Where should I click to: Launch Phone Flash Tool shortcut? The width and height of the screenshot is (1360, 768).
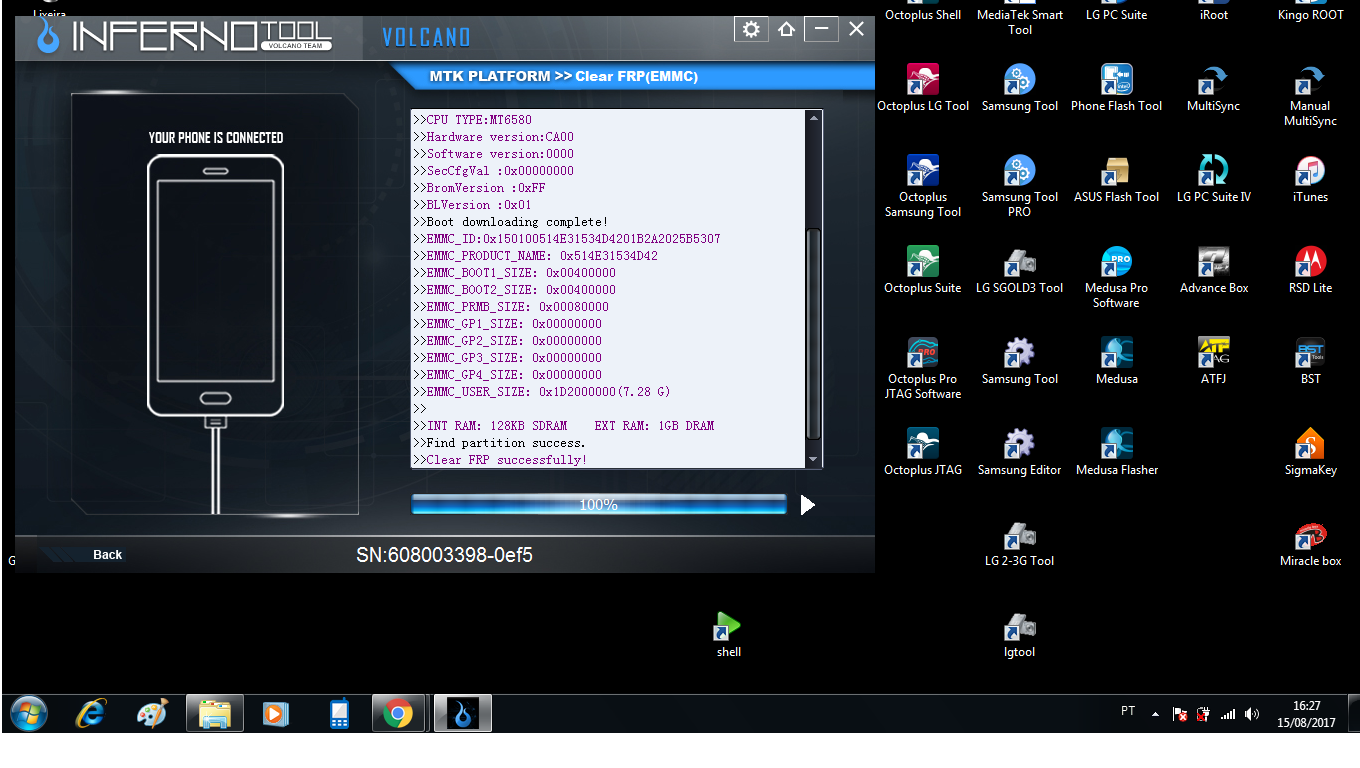(x=1116, y=88)
